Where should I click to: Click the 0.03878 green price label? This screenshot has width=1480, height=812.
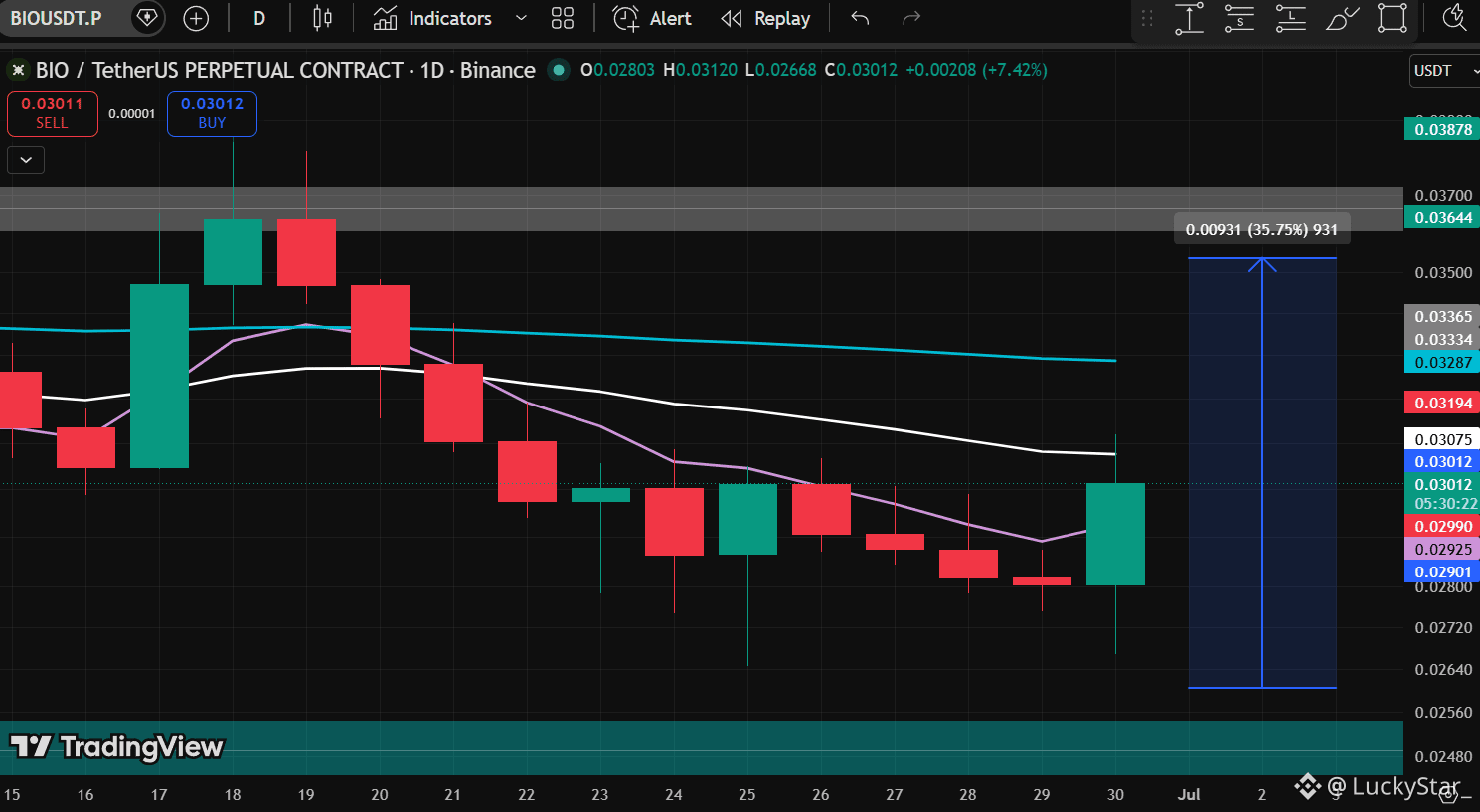pyautogui.click(x=1443, y=129)
